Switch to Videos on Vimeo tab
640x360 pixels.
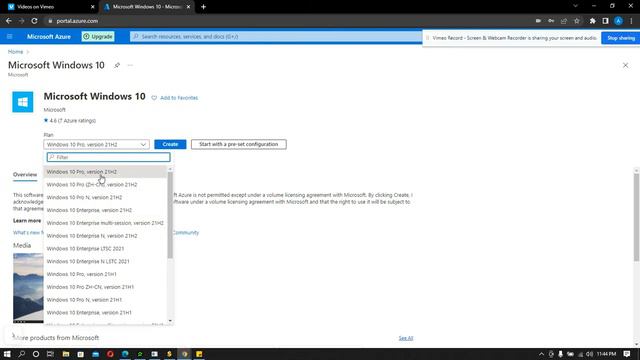50,7
